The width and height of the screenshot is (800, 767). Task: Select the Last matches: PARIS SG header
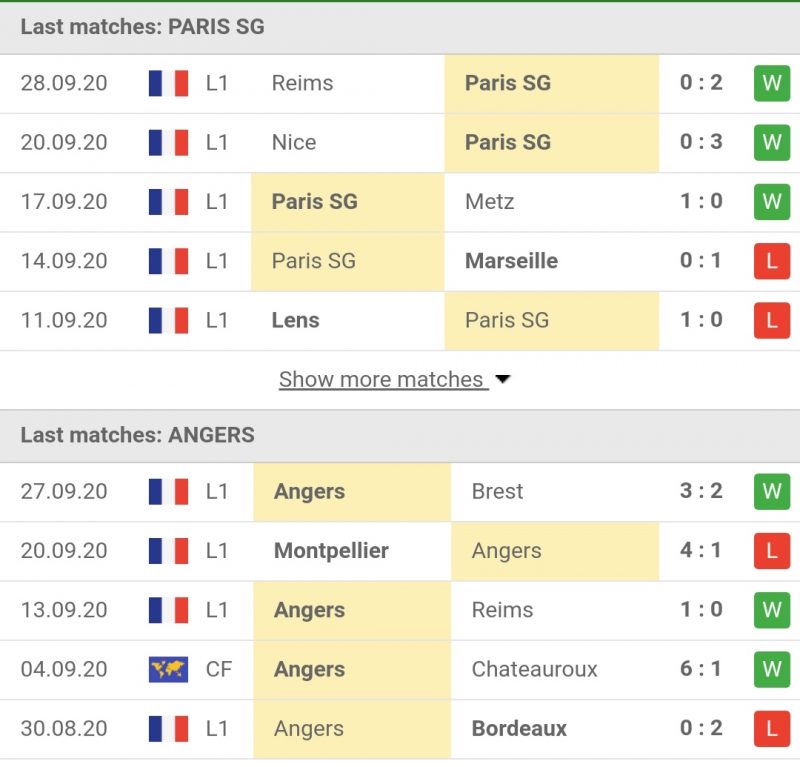(x=143, y=27)
